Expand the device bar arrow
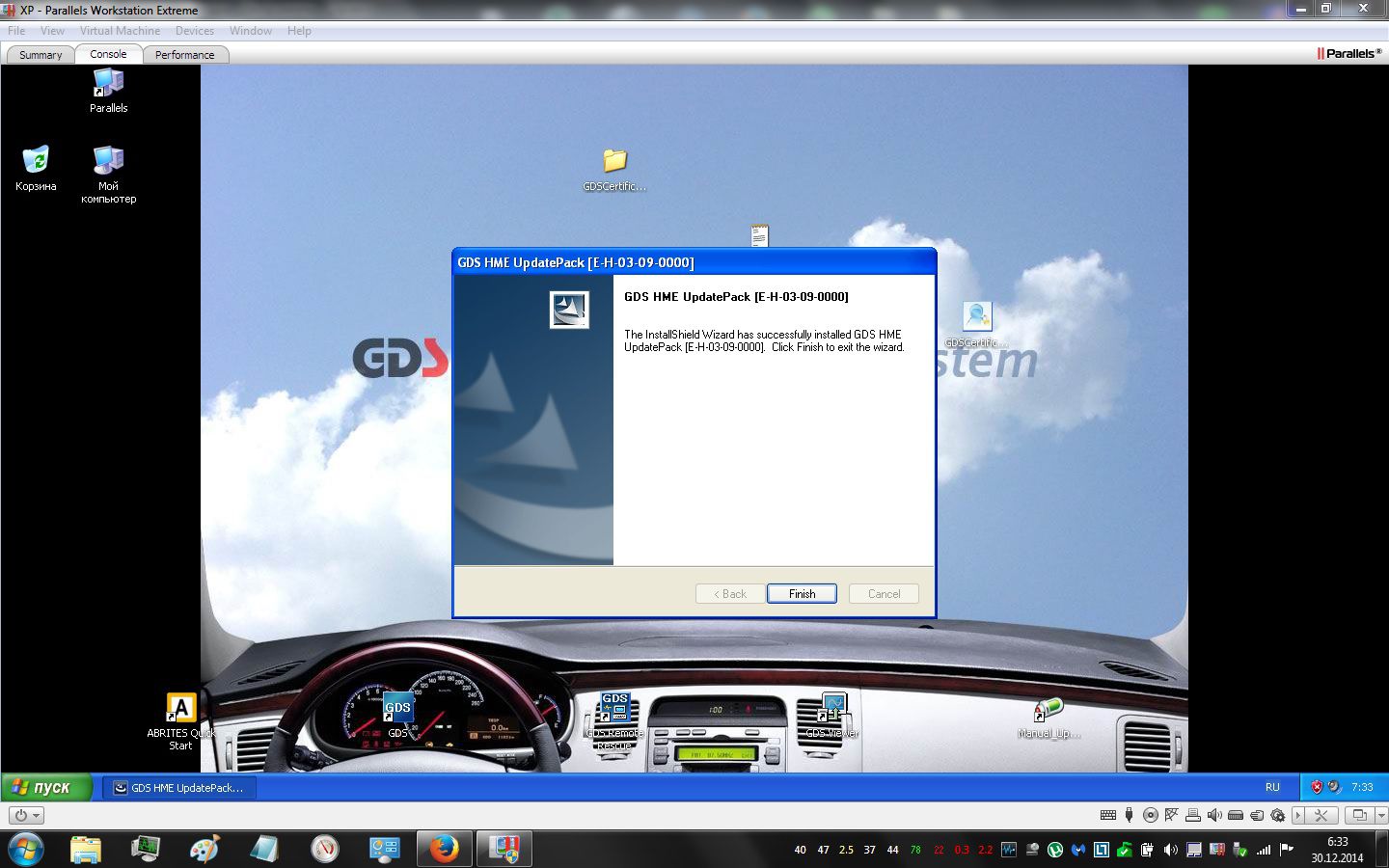Viewport: 1389px width, 868px height. [1298, 815]
